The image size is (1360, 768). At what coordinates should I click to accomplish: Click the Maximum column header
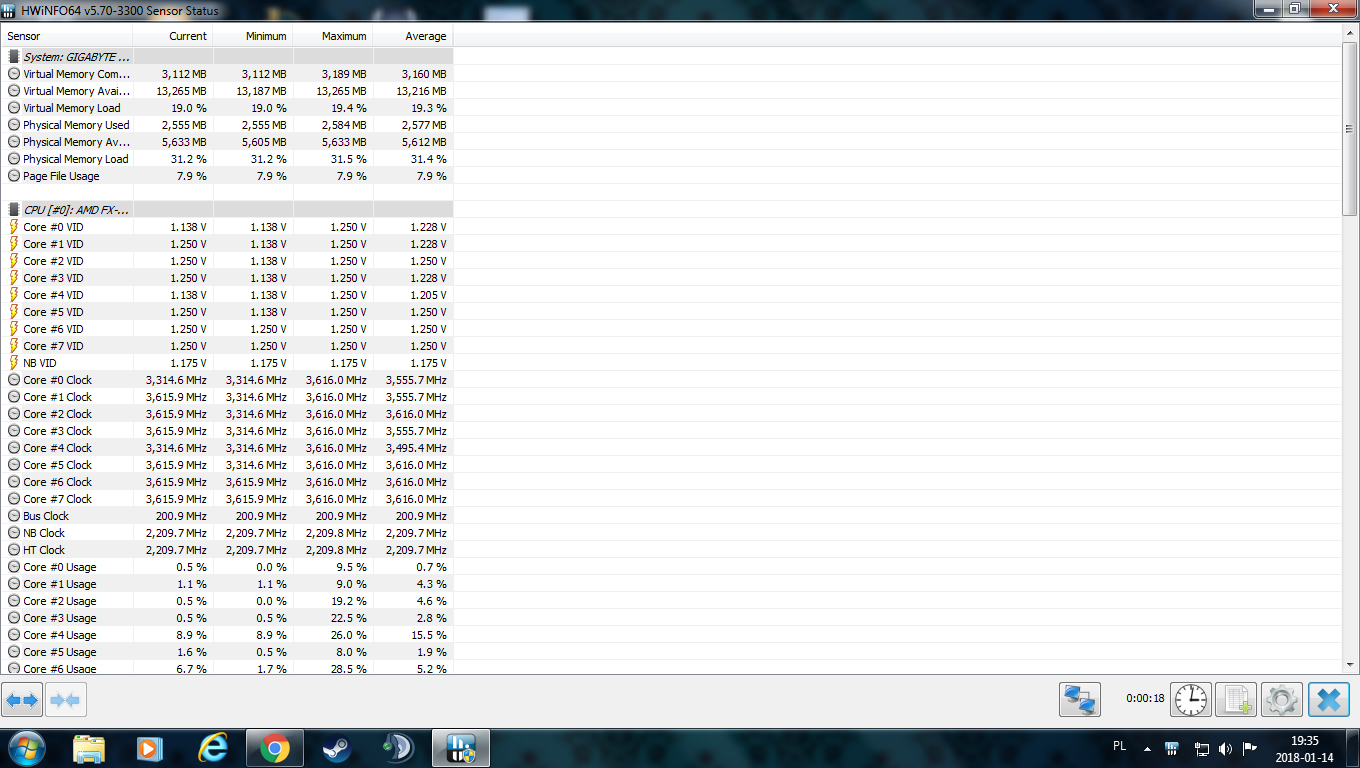point(333,36)
